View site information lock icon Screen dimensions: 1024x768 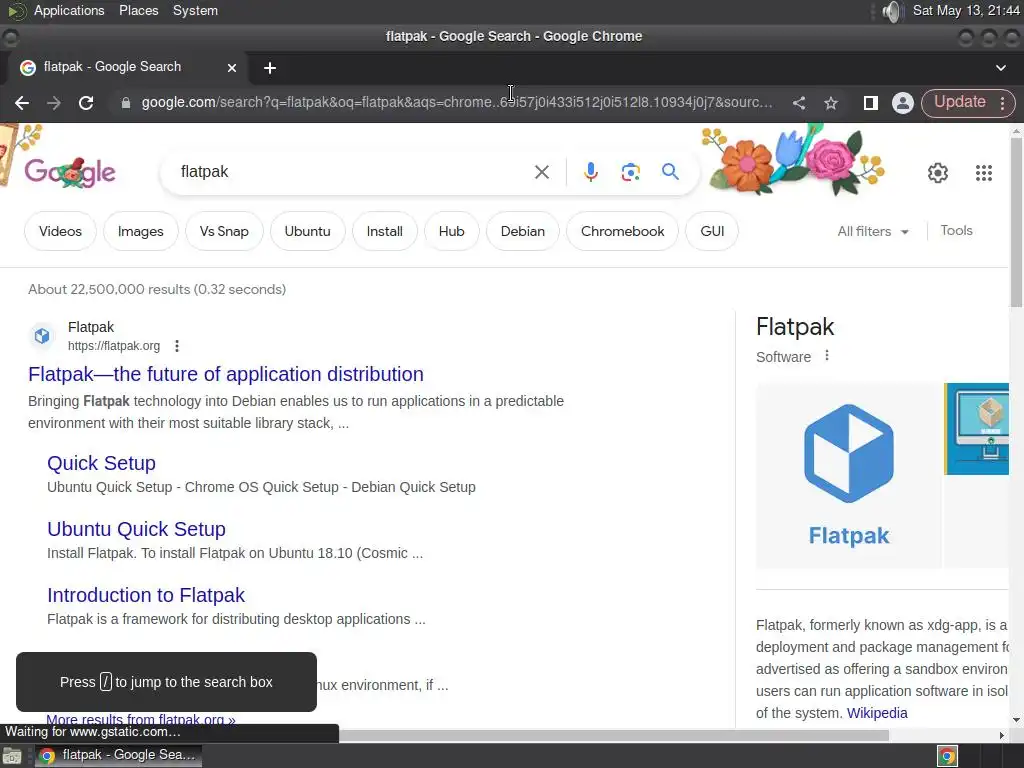125,103
